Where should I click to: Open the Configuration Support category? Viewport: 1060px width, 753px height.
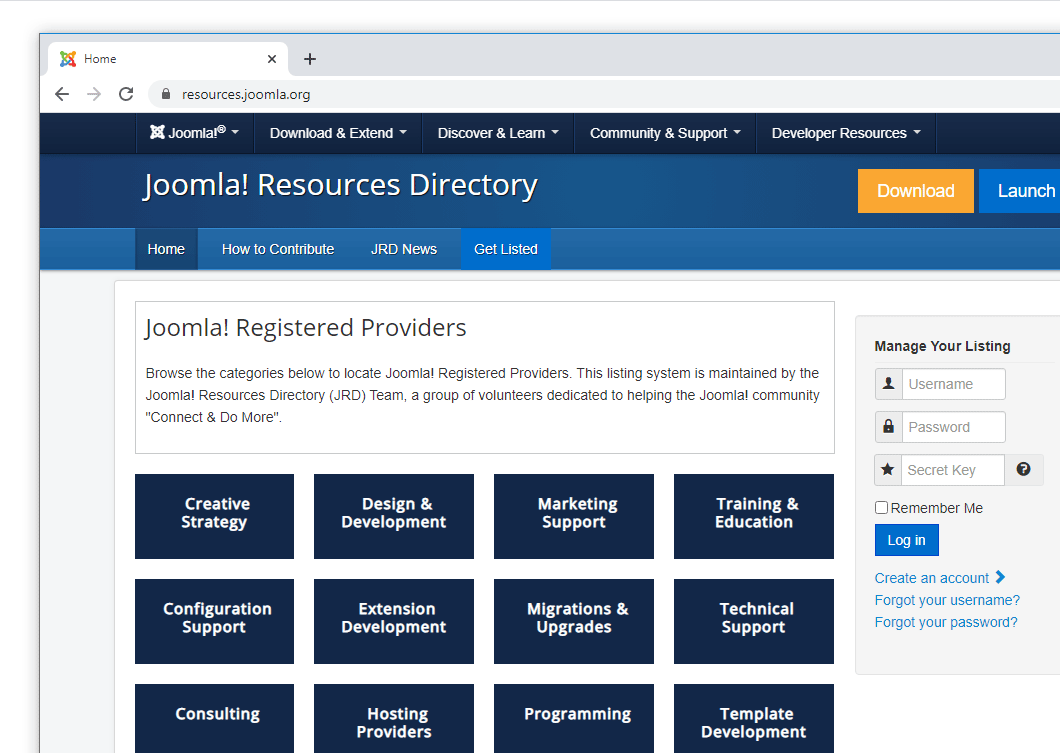[x=214, y=621]
